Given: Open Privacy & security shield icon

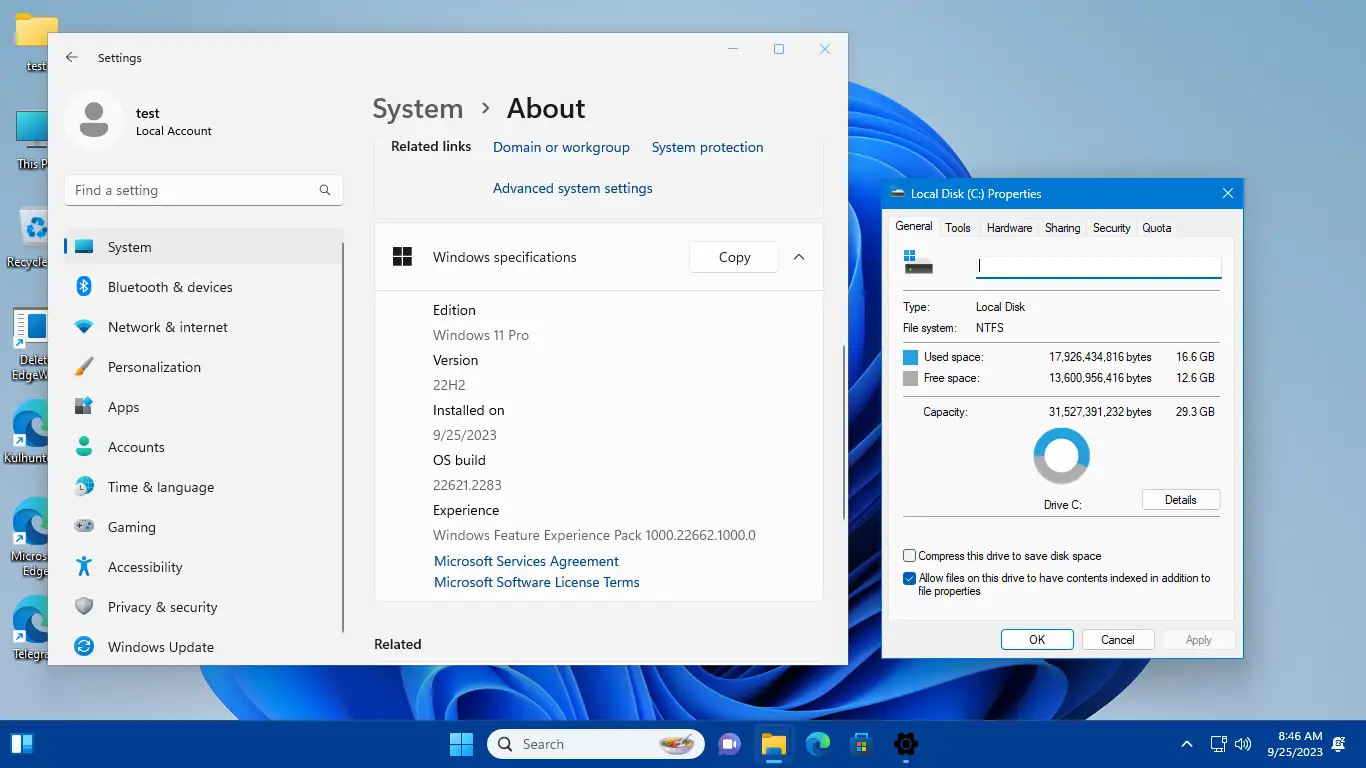Looking at the screenshot, I should tap(85, 607).
